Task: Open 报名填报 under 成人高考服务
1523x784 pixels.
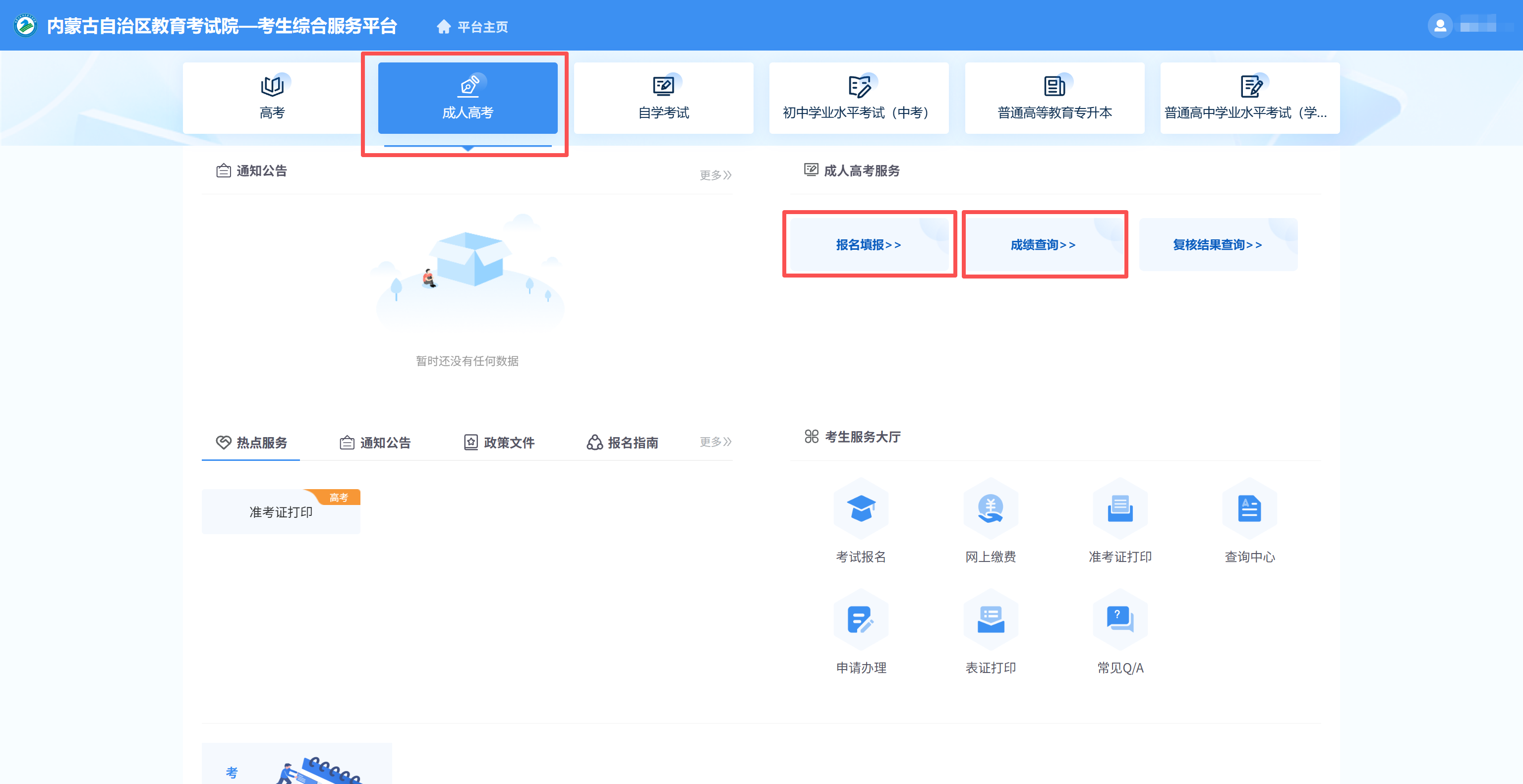Action: [x=869, y=244]
